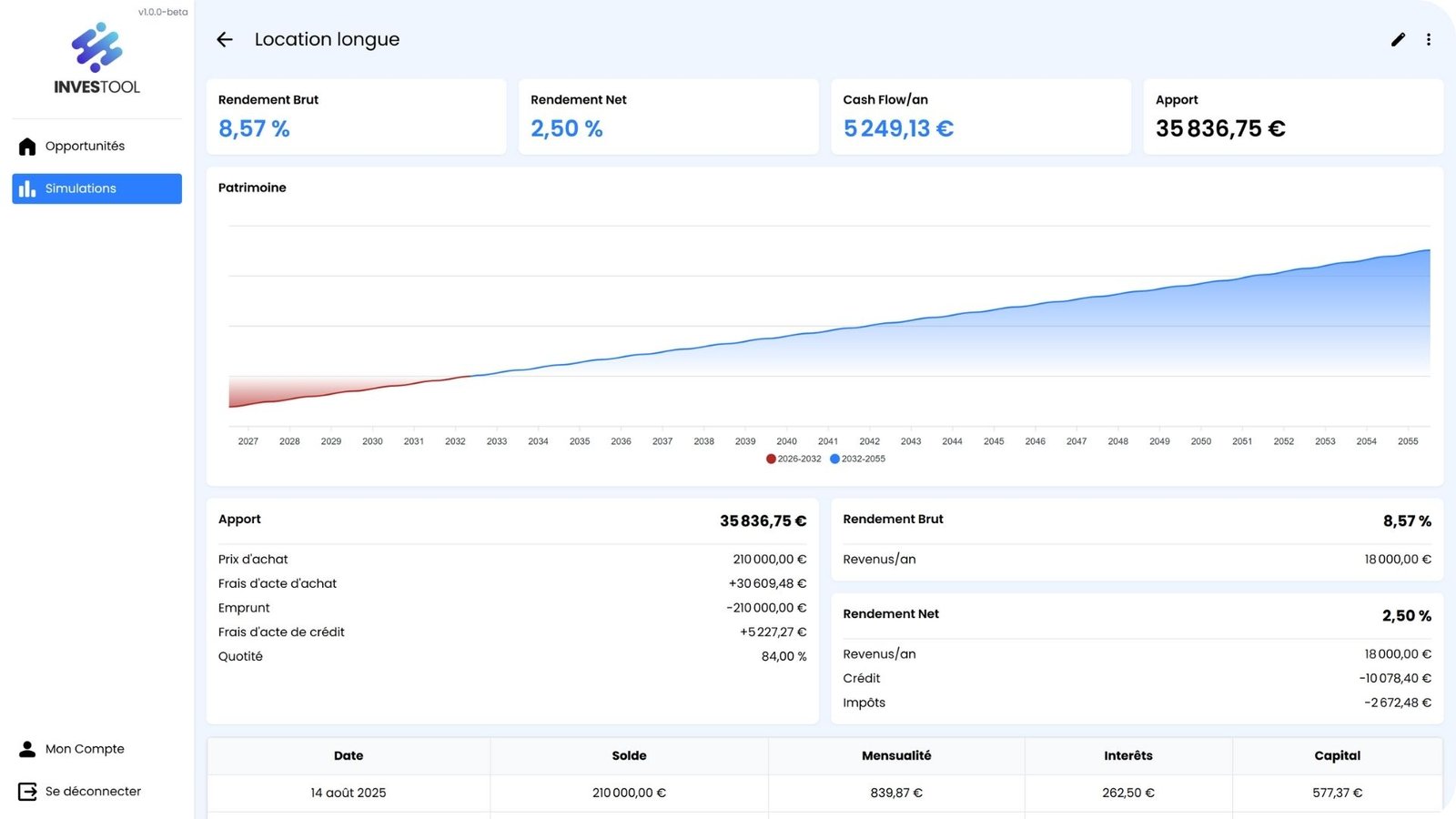Click the back arrow icon

[x=225, y=39]
